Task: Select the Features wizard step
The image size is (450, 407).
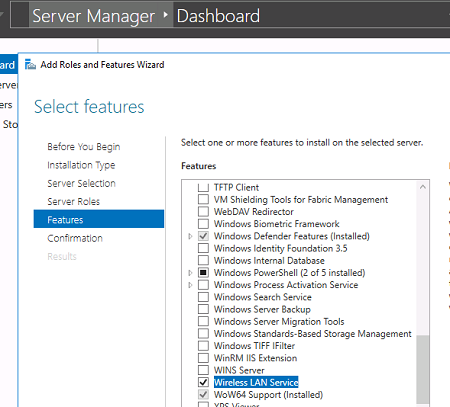Action: 99,219
